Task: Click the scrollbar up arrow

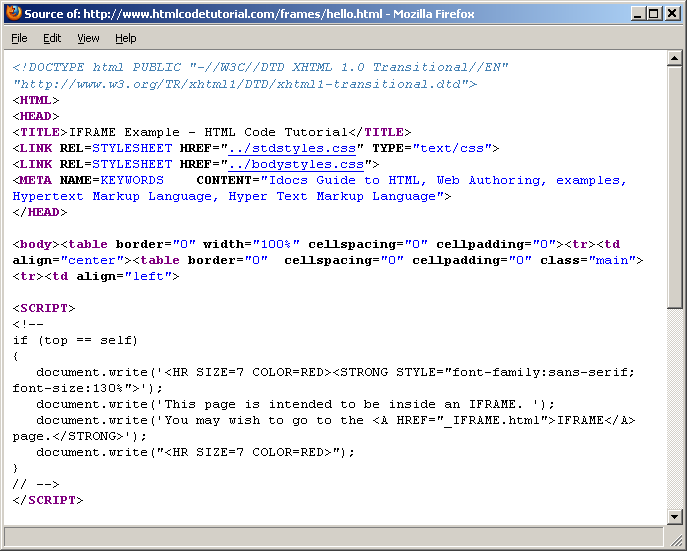Action: coord(674,58)
